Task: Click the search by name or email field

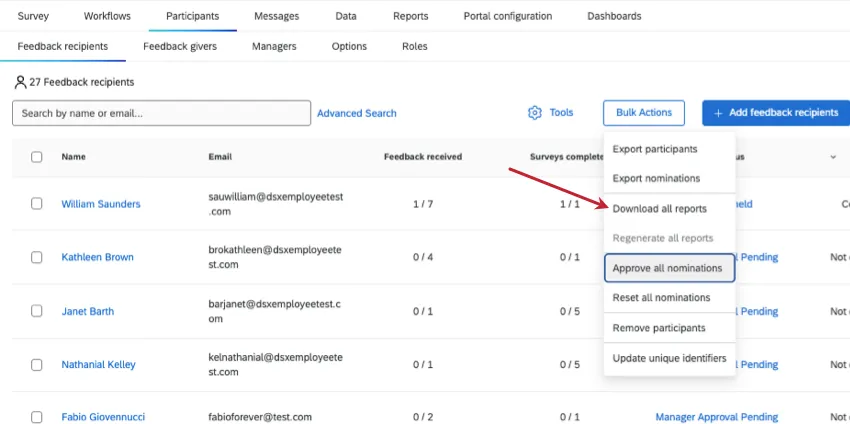Action: [162, 113]
